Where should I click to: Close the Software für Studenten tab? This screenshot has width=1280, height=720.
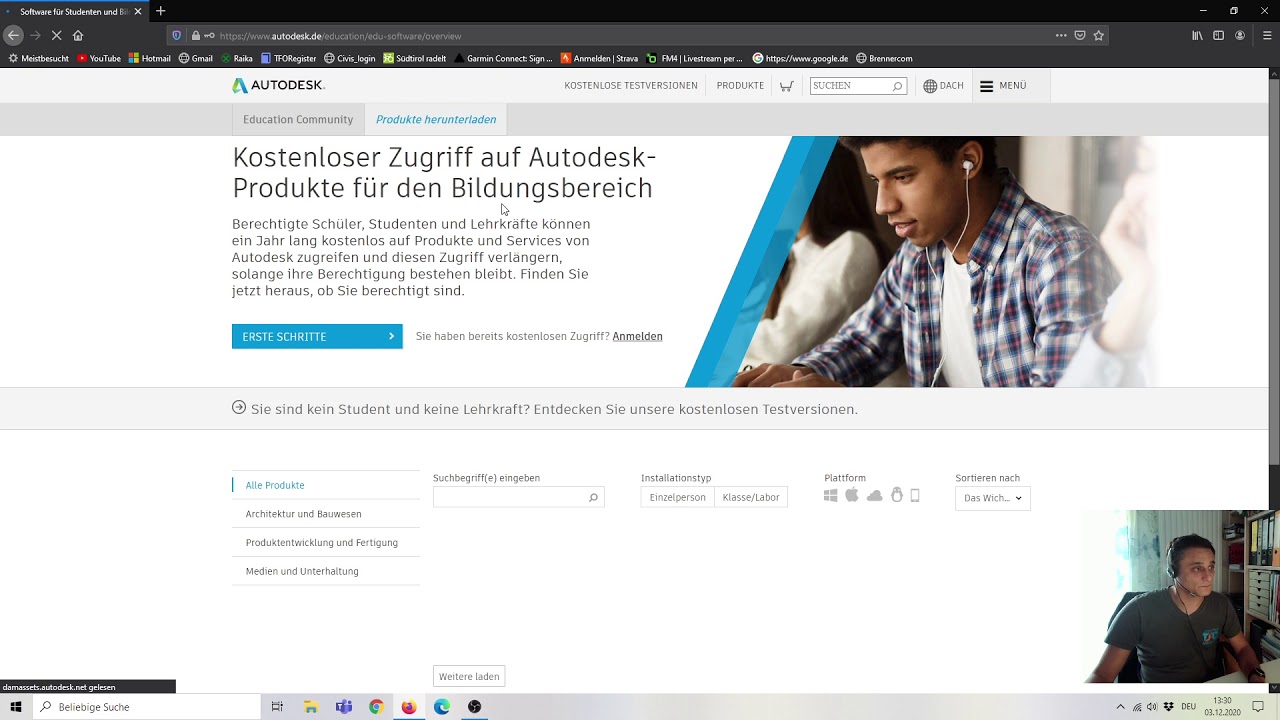pos(138,11)
